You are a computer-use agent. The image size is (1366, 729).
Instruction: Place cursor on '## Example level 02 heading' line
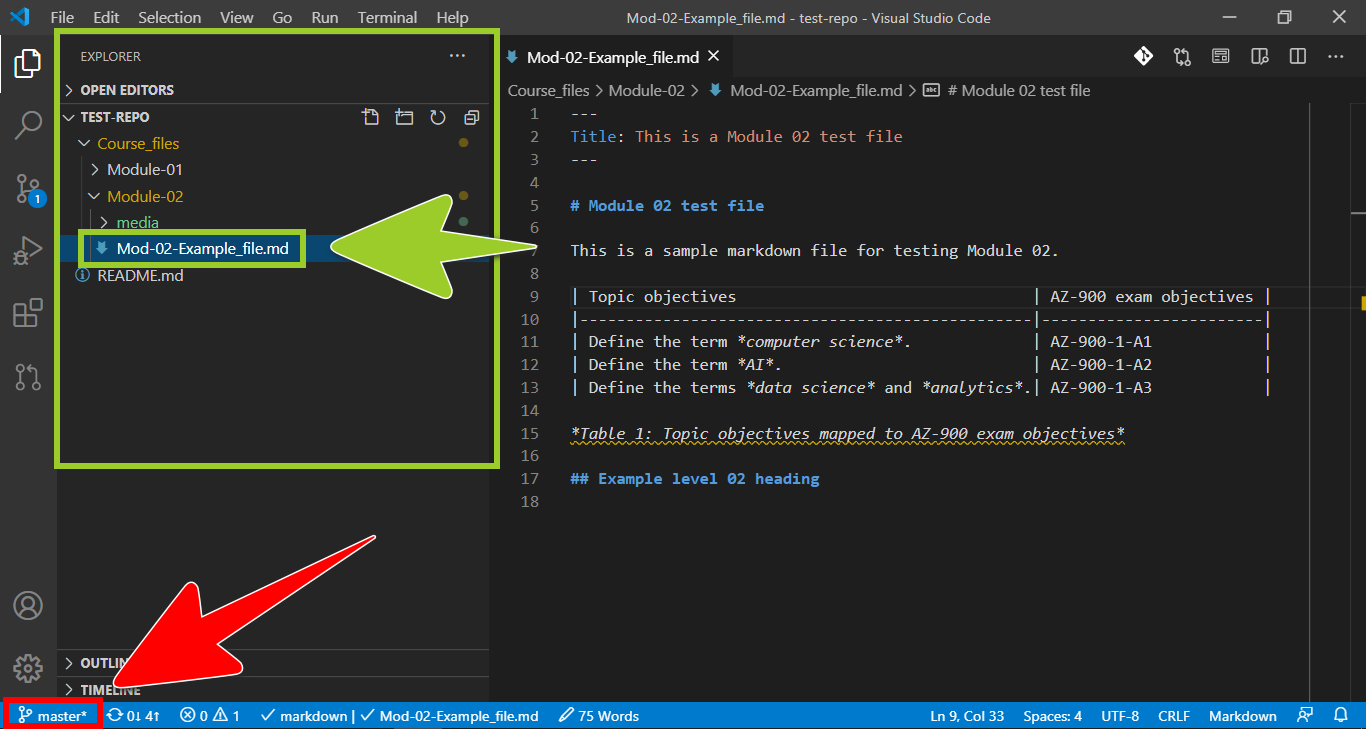point(695,479)
